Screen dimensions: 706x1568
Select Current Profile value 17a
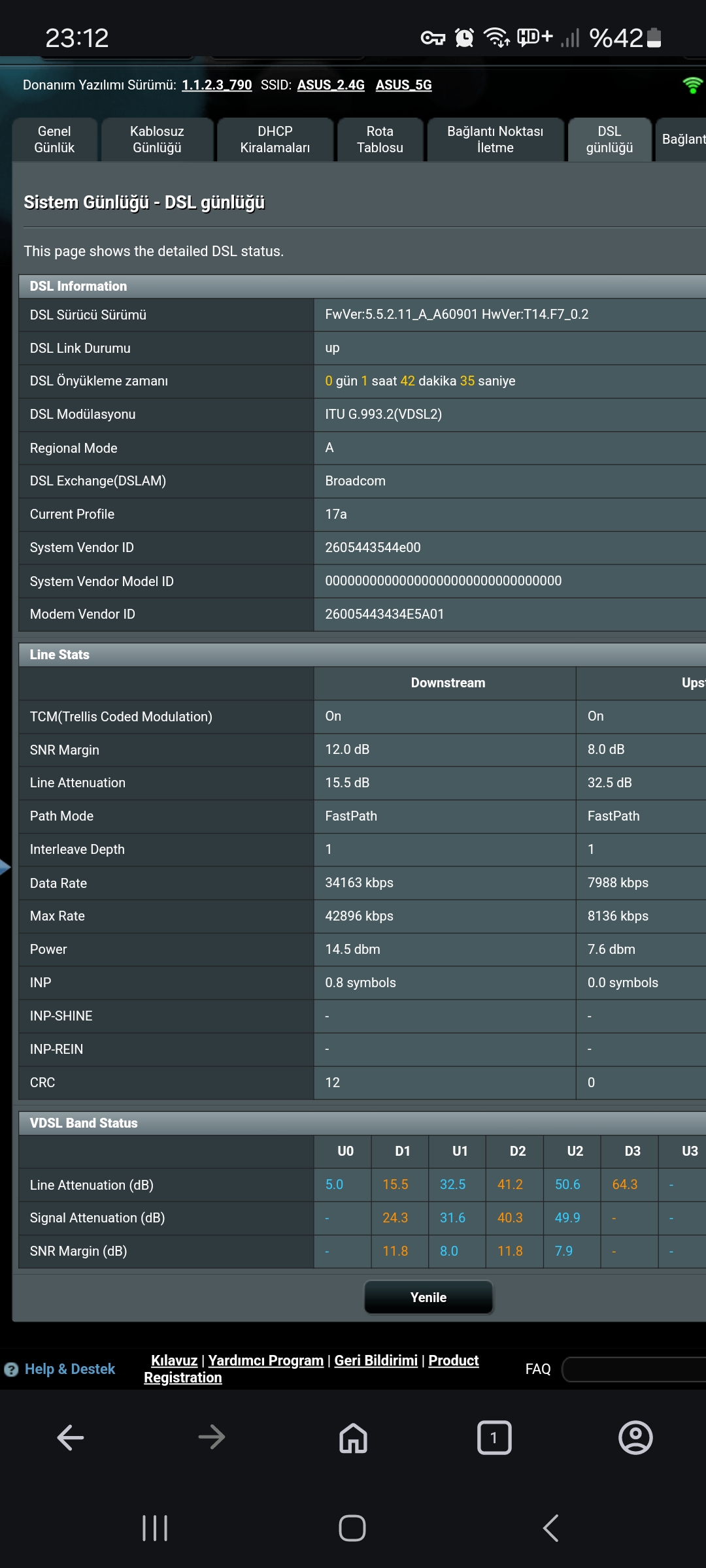(x=336, y=514)
